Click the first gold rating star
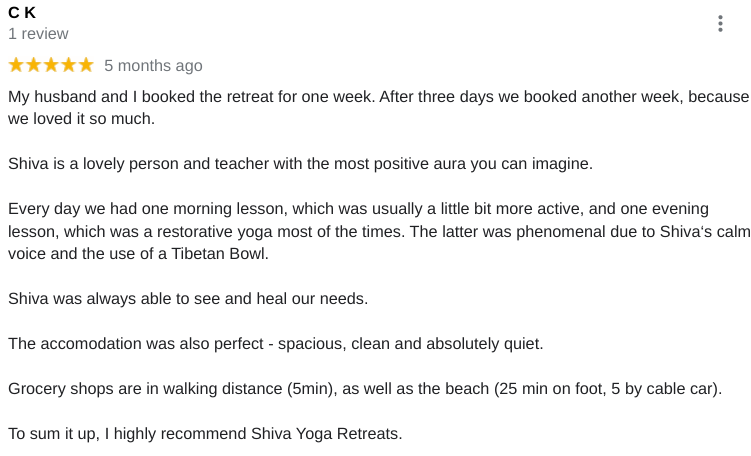This screenshot has width=751, height=456. tap(16, 65)
